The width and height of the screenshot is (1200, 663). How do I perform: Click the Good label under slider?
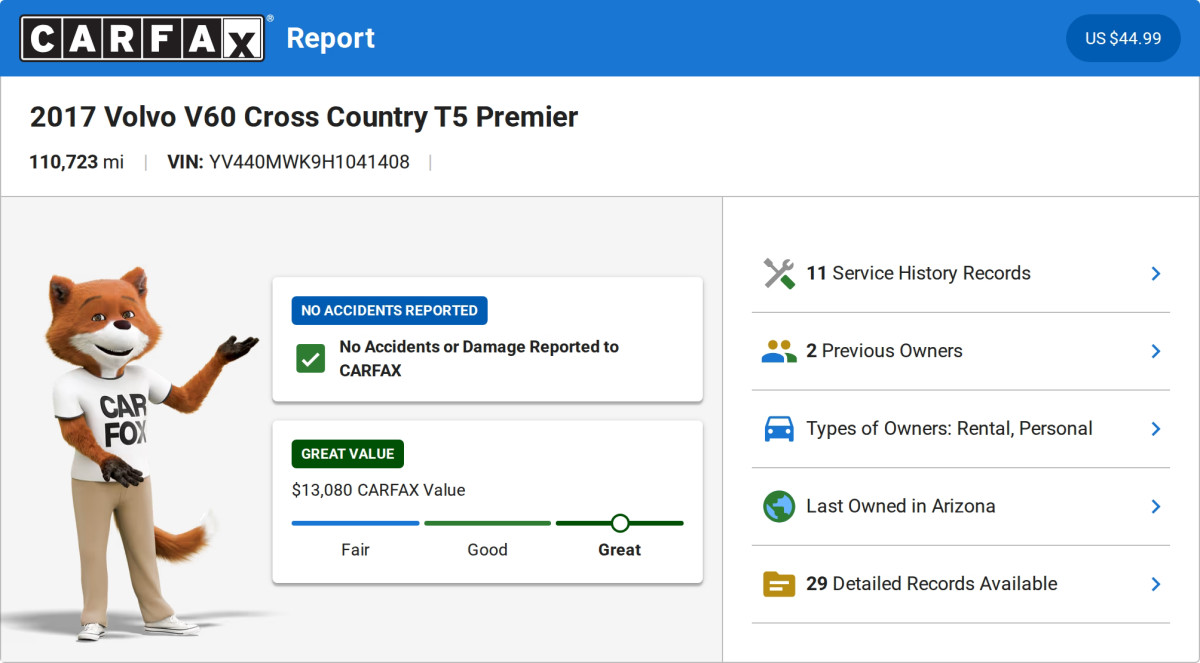point(487,550)
